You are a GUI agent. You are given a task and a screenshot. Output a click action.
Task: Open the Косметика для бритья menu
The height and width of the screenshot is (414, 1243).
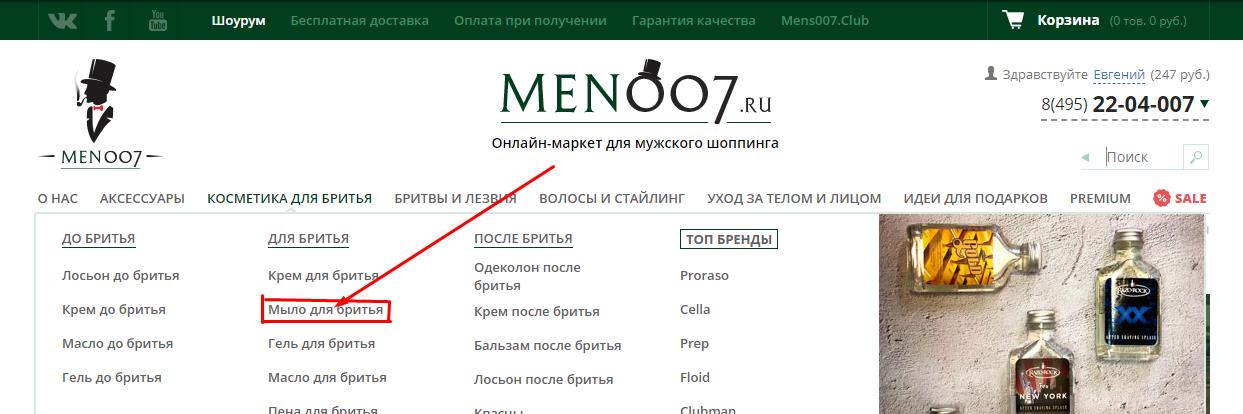coord(289,198)
